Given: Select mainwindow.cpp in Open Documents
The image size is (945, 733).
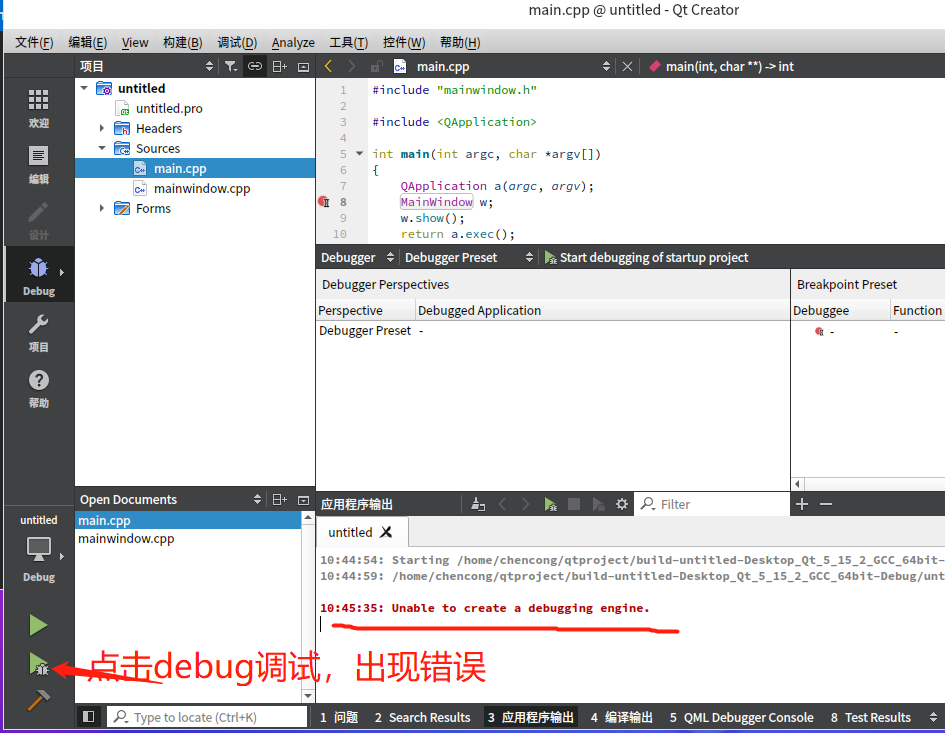Looking at the screenshot, I should point(126,538).
